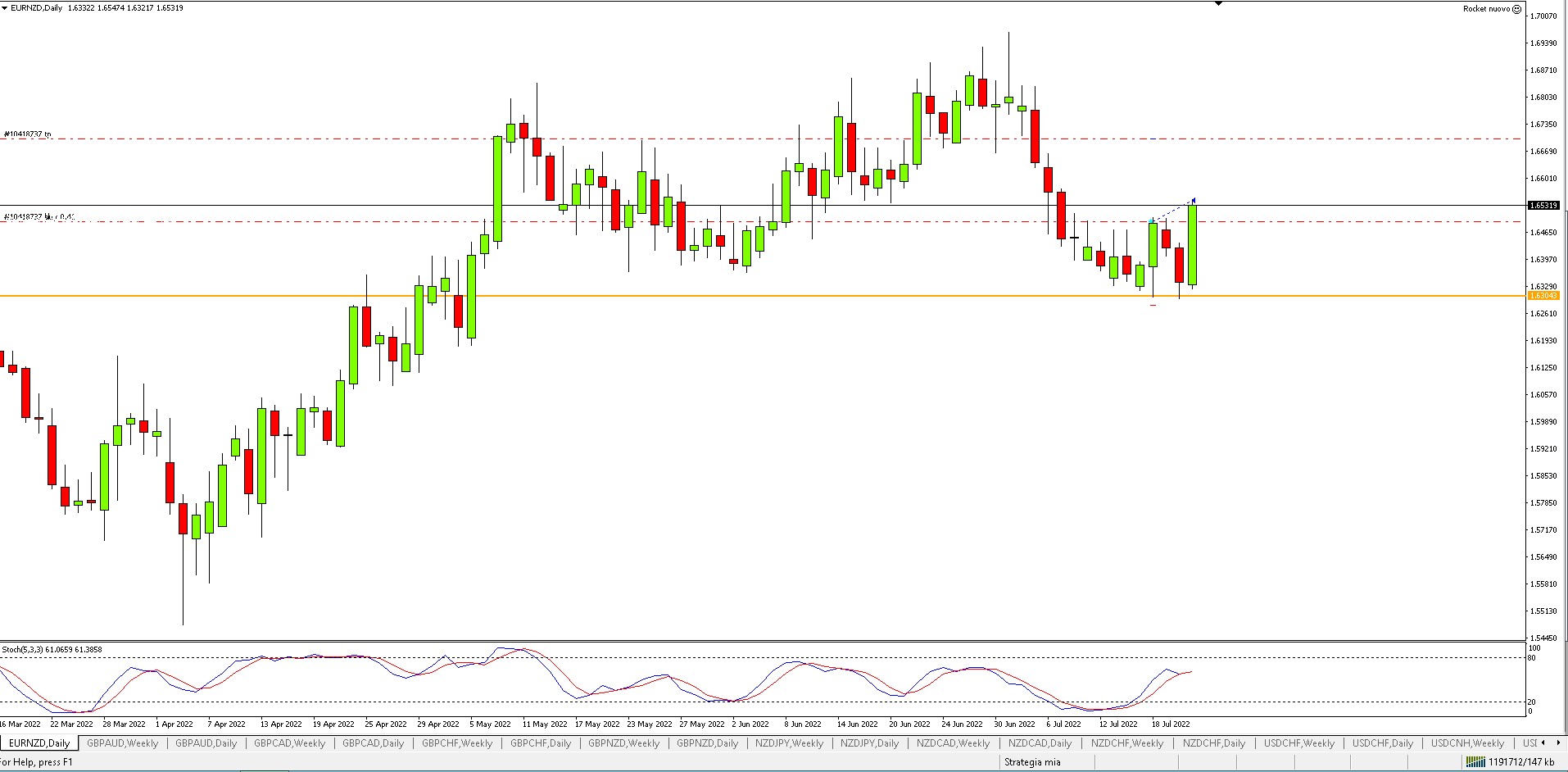Click the stochastic 80 level label
The width and height of the screenshot is (1568, 772).
(1533, 657)
